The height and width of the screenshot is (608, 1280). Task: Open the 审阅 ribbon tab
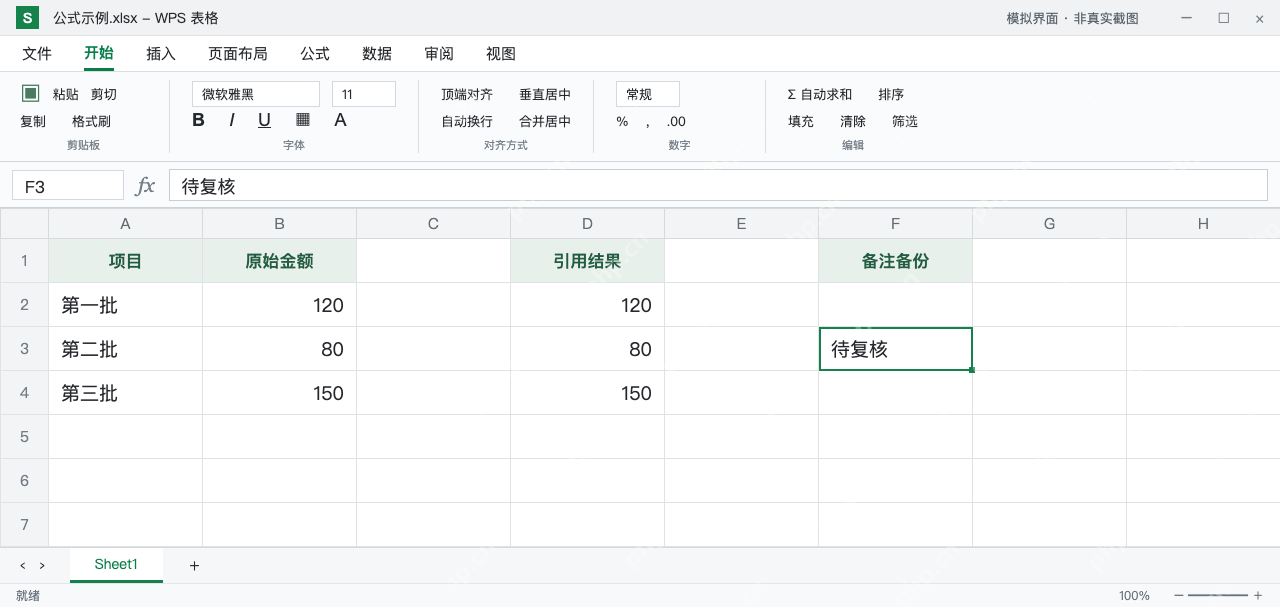click(439, 54)
